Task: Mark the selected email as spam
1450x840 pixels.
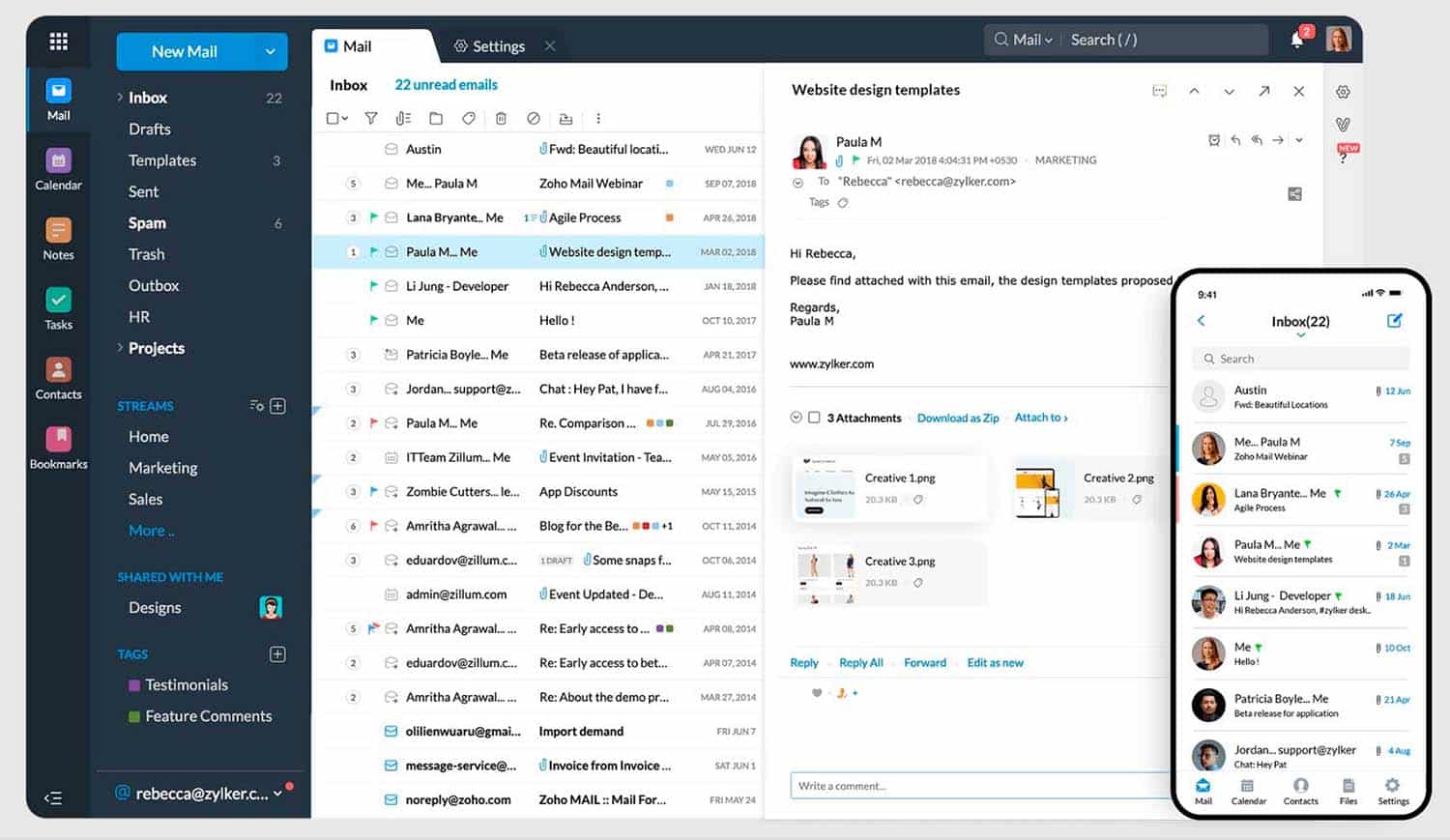Action: click(x=534, y=118)
